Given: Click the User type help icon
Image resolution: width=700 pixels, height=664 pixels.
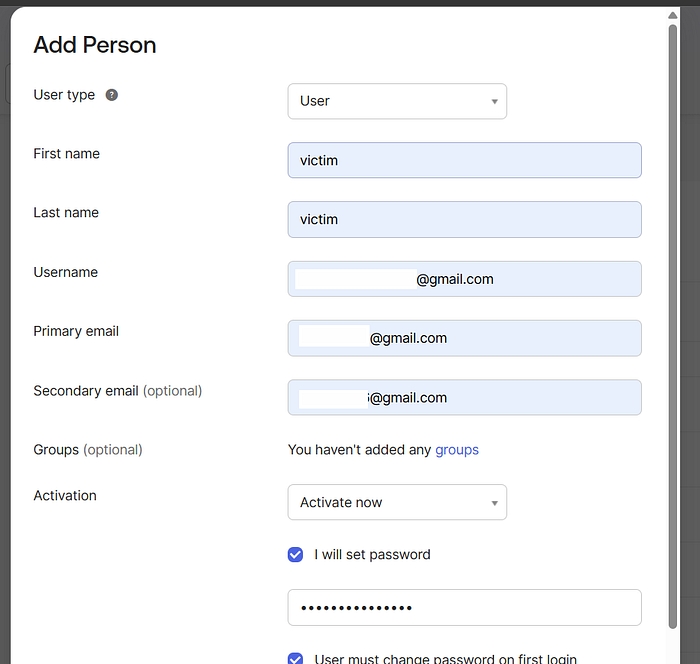Looking at the screenshot, I should click(x=112, y=95).
